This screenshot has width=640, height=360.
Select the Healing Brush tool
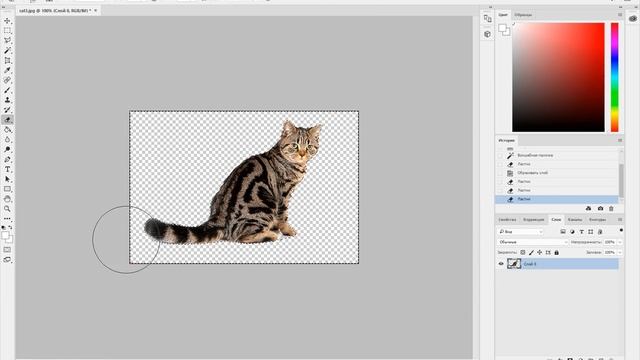point(7,80)
